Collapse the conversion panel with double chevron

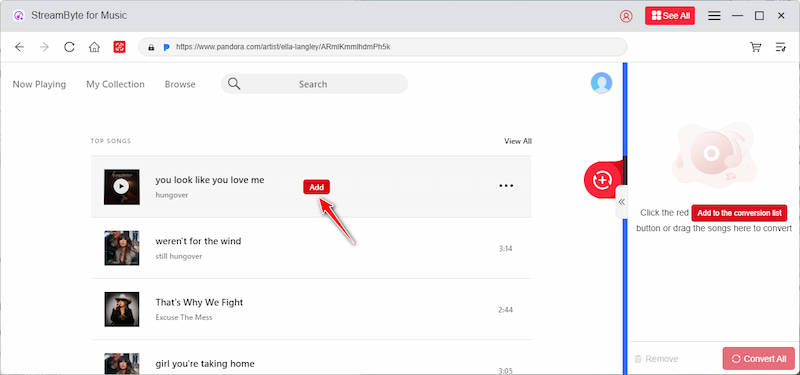point(621,202)
